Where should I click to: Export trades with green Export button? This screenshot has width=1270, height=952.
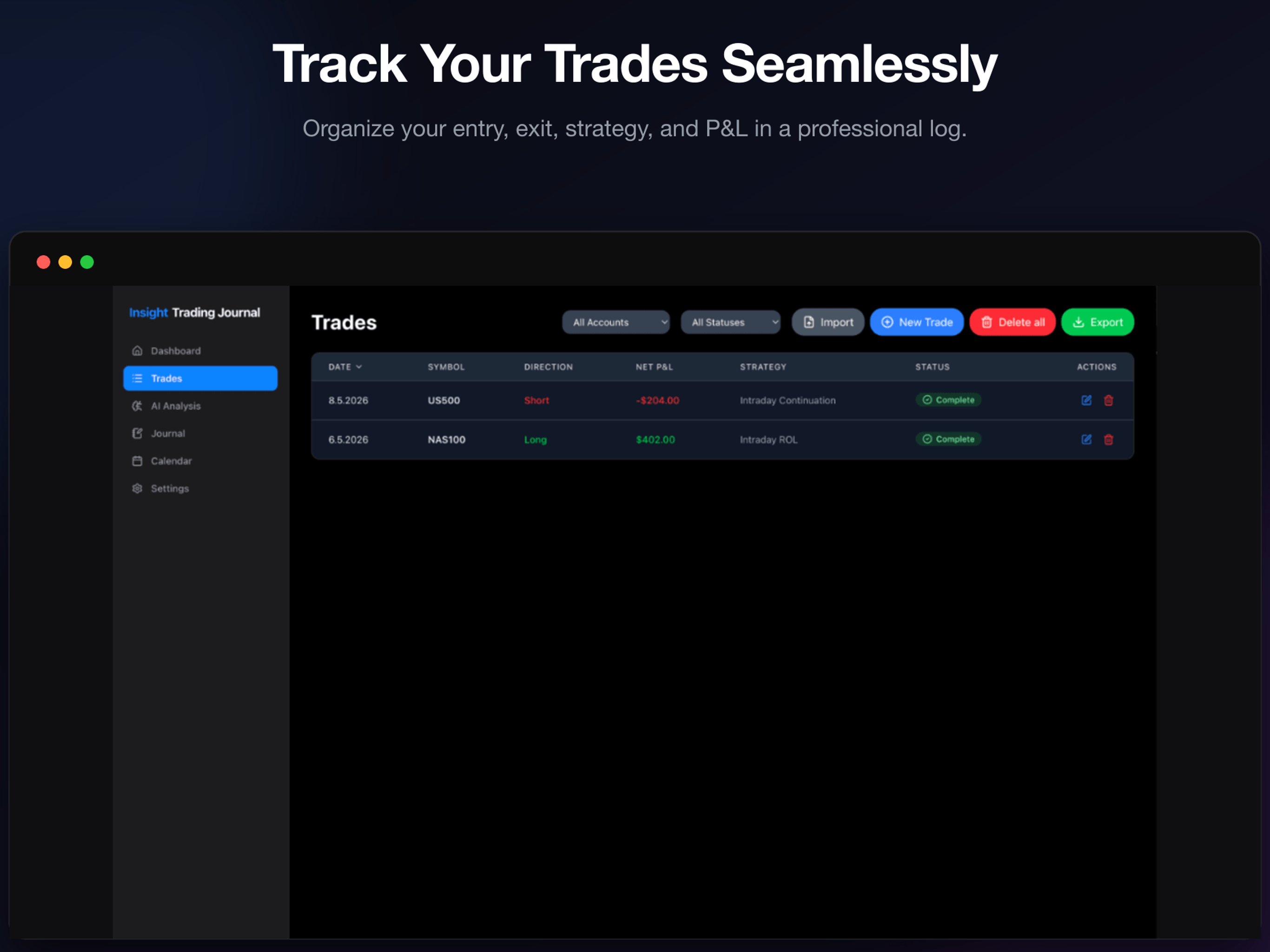[x=1098, y=322]
